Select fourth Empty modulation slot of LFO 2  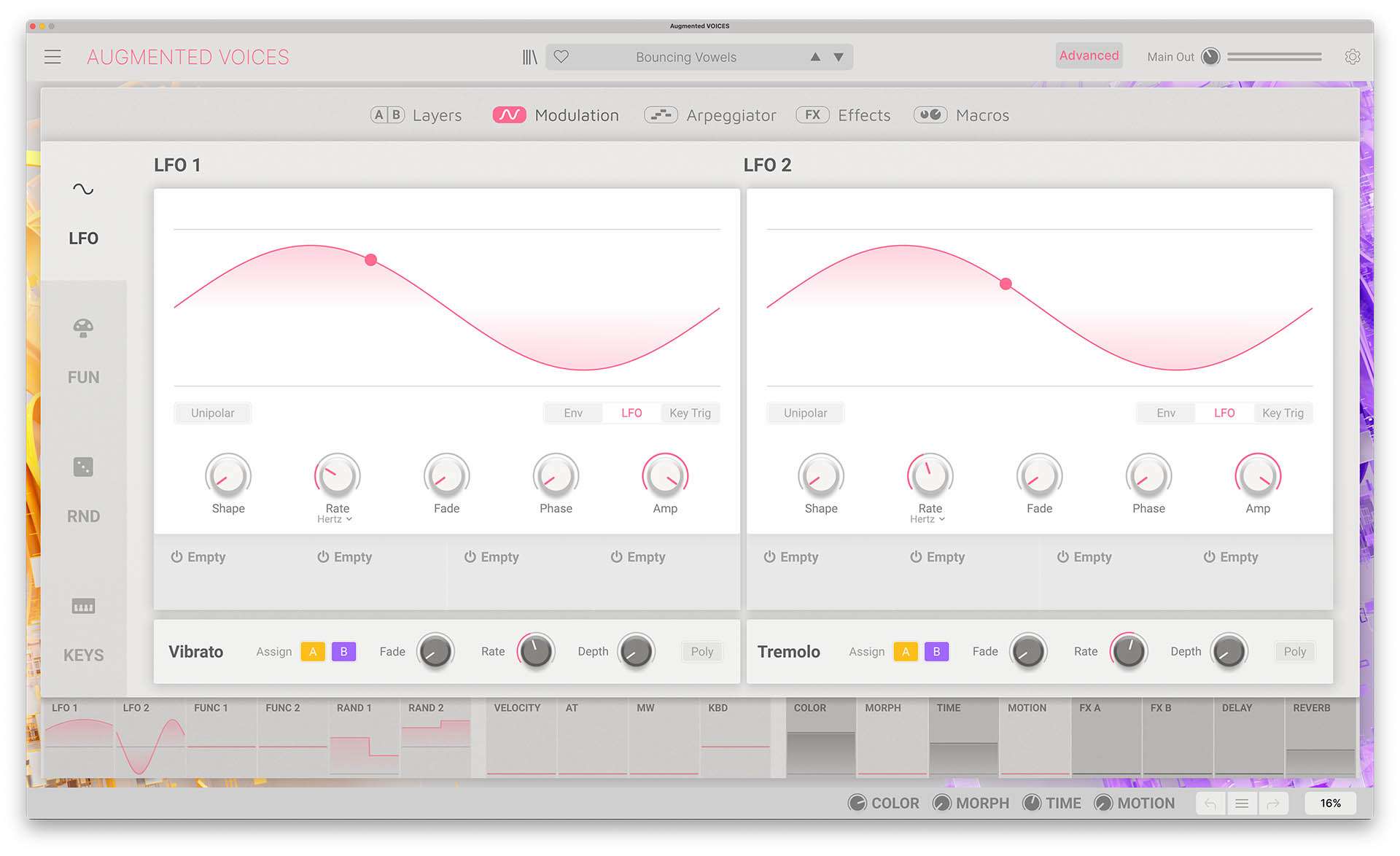coord(1231,557)
